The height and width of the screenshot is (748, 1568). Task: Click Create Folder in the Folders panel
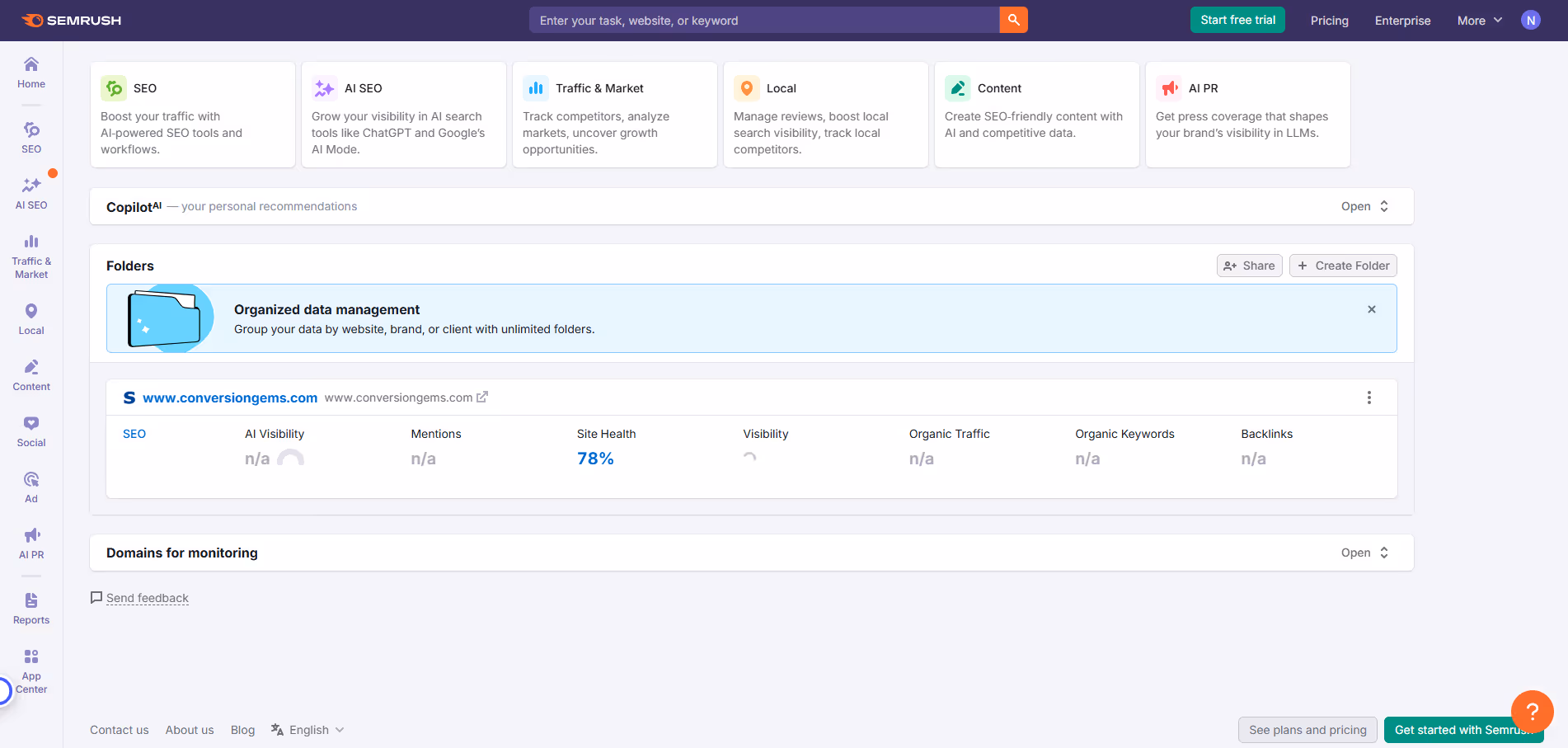click(x=1342, y=266)
